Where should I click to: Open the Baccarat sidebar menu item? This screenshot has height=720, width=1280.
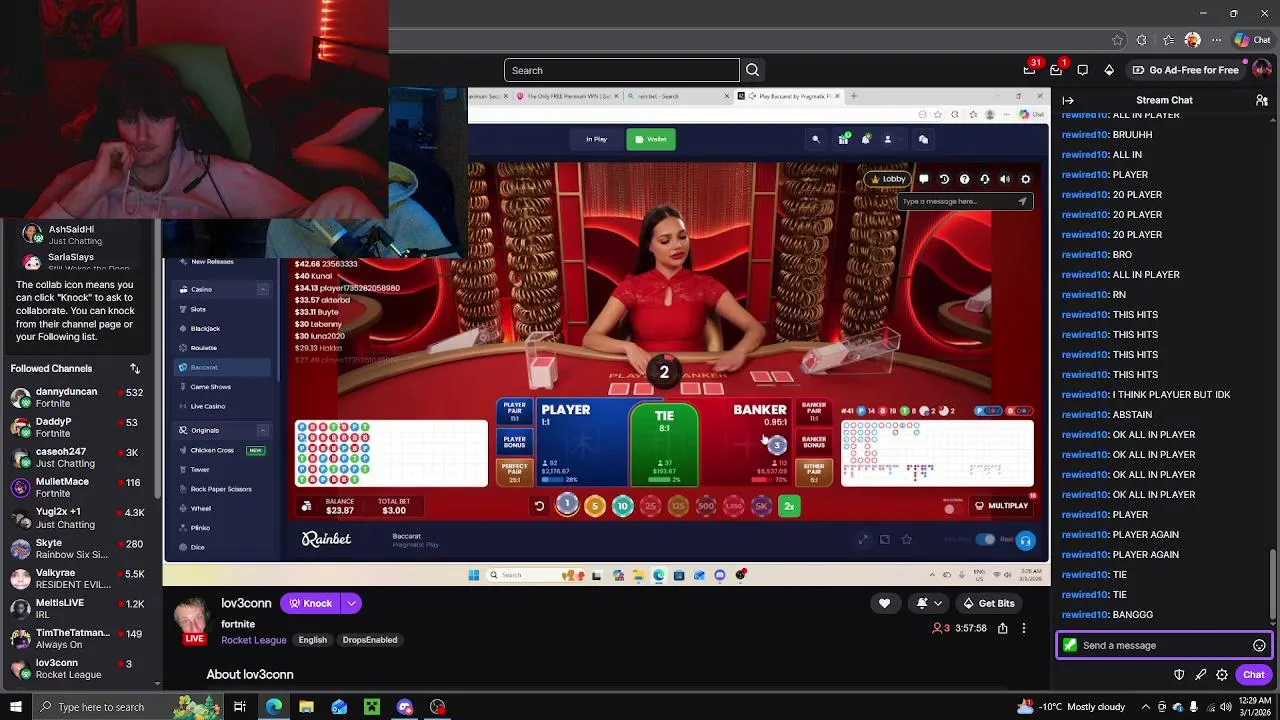(x=222, y=367)
